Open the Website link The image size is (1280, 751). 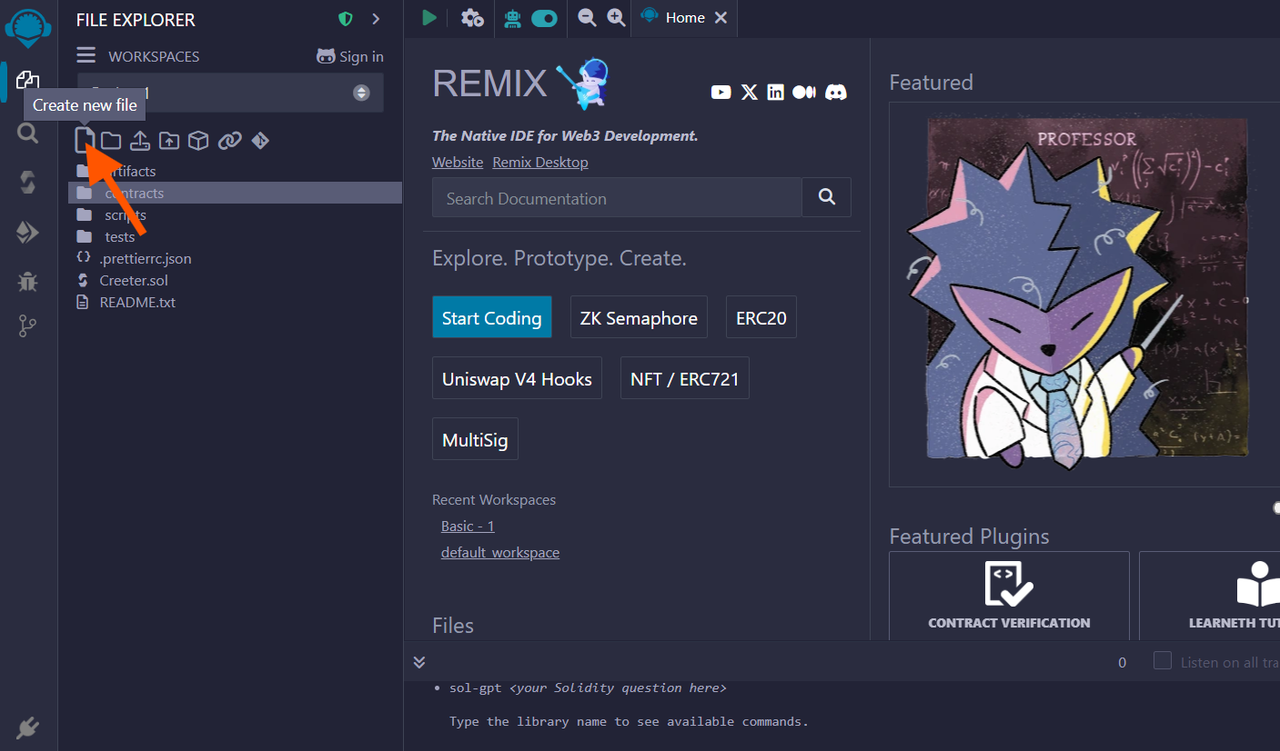tap(457, 162)
